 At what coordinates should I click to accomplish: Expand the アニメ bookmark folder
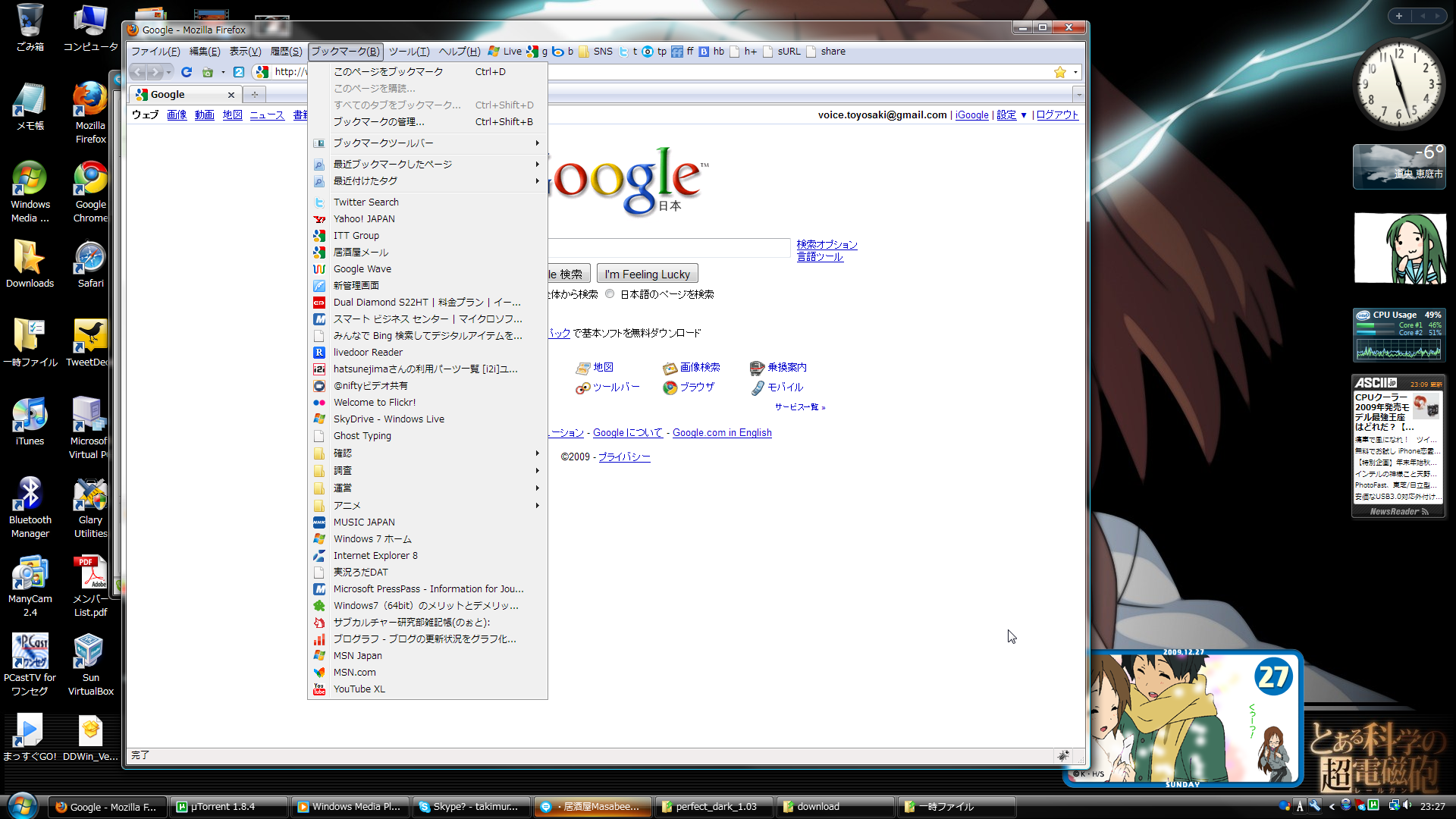[x=428, y=506]
